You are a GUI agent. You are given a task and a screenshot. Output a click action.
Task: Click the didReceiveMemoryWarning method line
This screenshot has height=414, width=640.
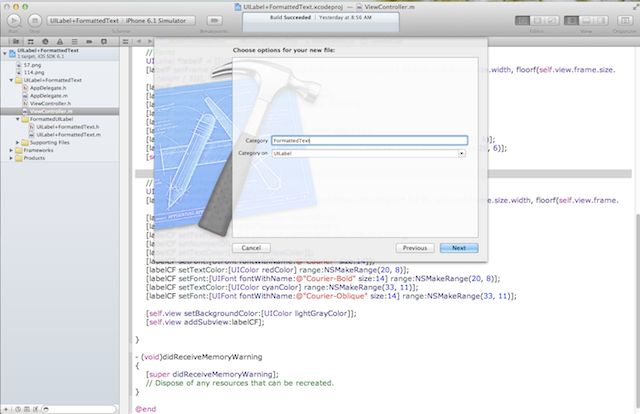click(199, 357)
